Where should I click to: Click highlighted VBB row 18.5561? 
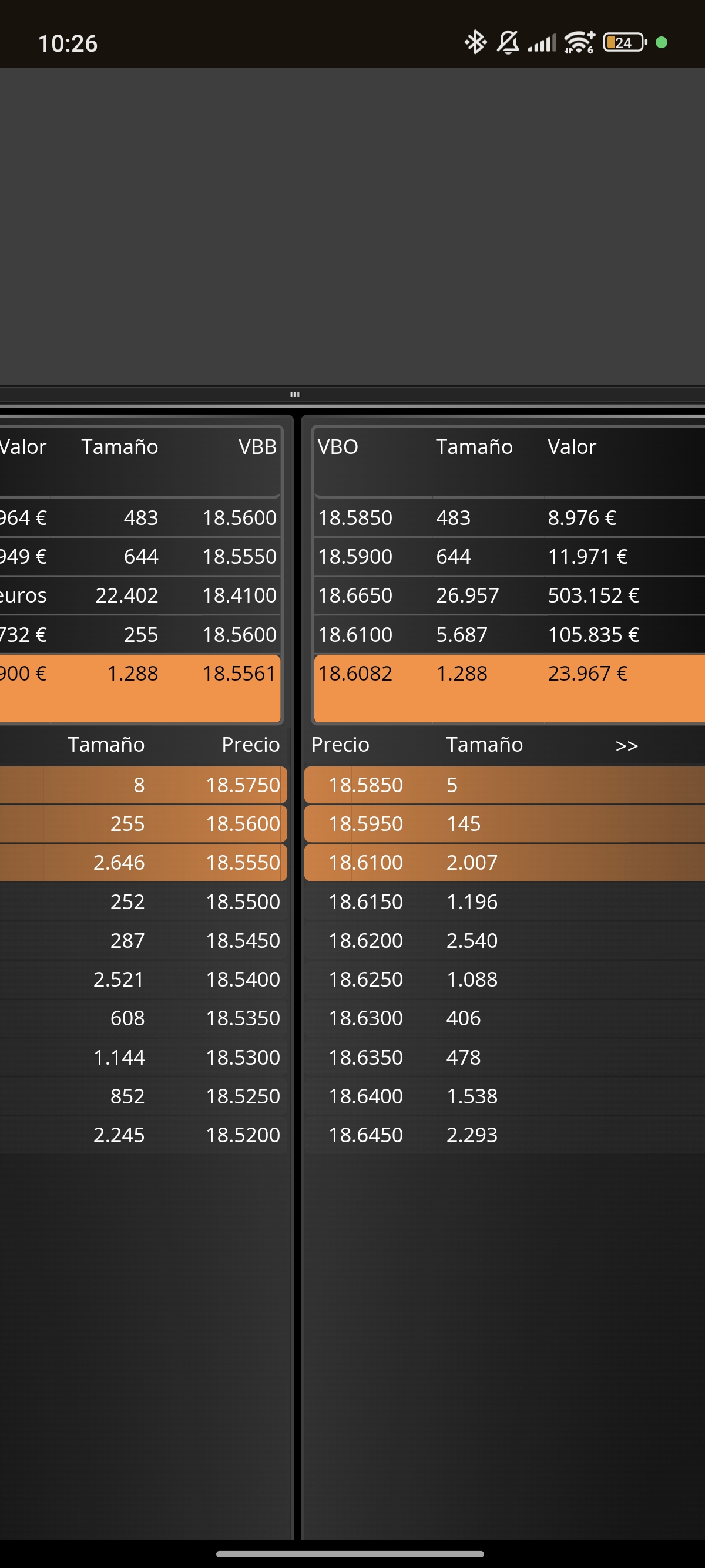pyautogui.click(x=140, y=688)
